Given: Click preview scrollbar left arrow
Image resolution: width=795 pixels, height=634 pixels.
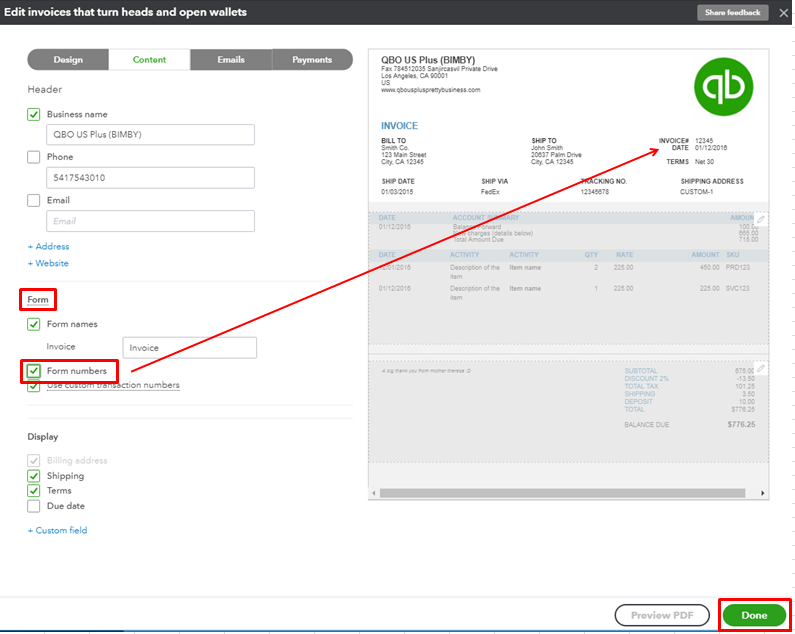Looking at the screenshot, I should [374, 493].
